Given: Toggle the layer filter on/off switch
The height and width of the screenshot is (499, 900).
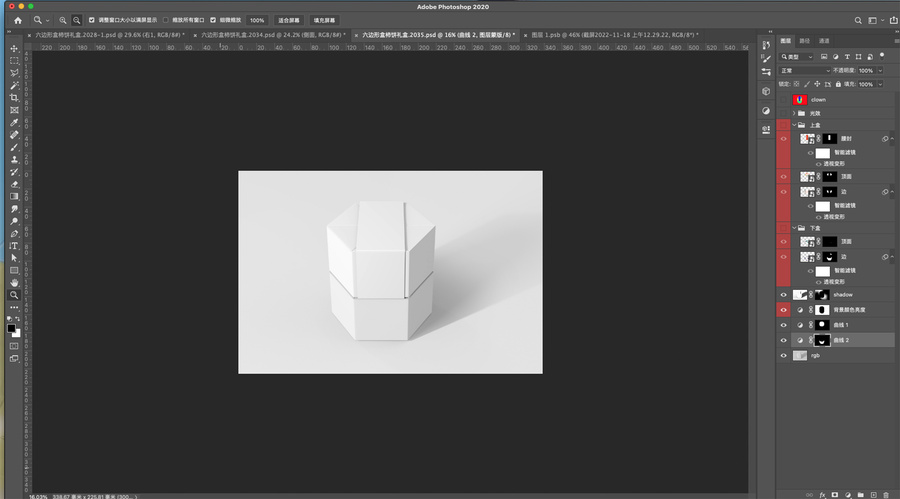Looking at the screenshot, I should click(x=882, y=56).
